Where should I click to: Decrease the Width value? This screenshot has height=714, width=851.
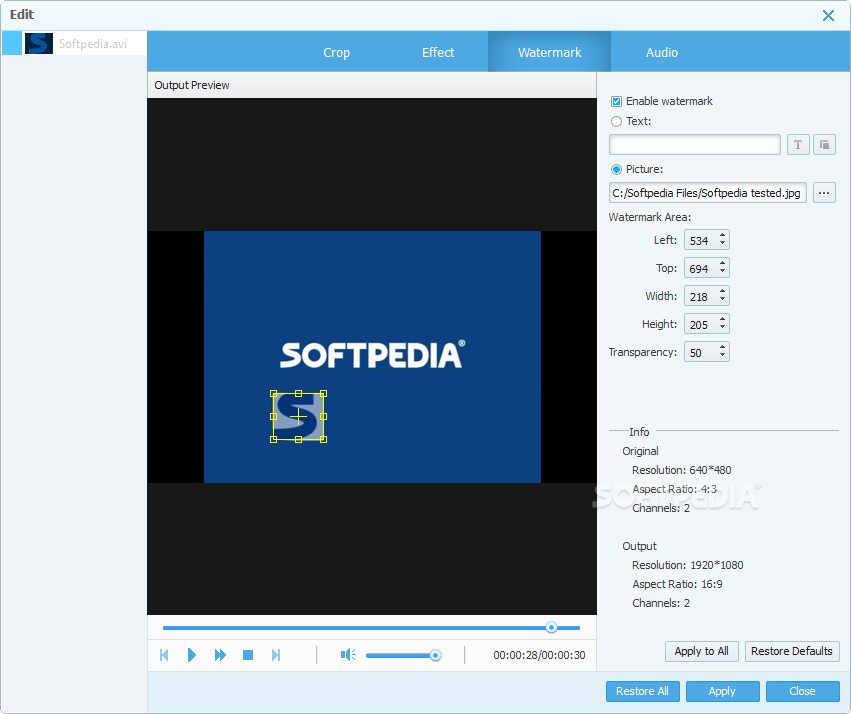coord(722,299)
